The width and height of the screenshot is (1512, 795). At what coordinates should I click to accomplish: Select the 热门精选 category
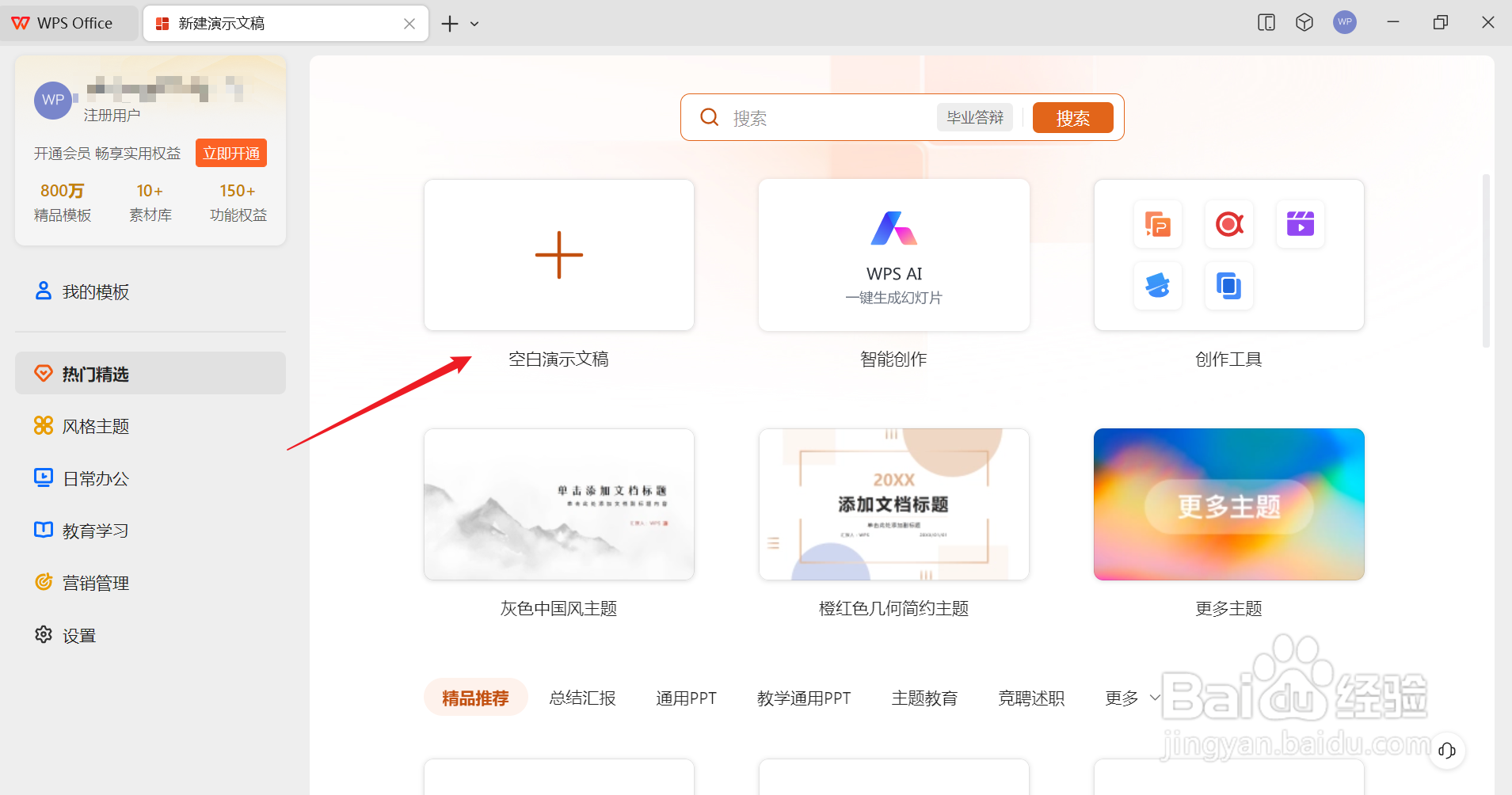150,373
